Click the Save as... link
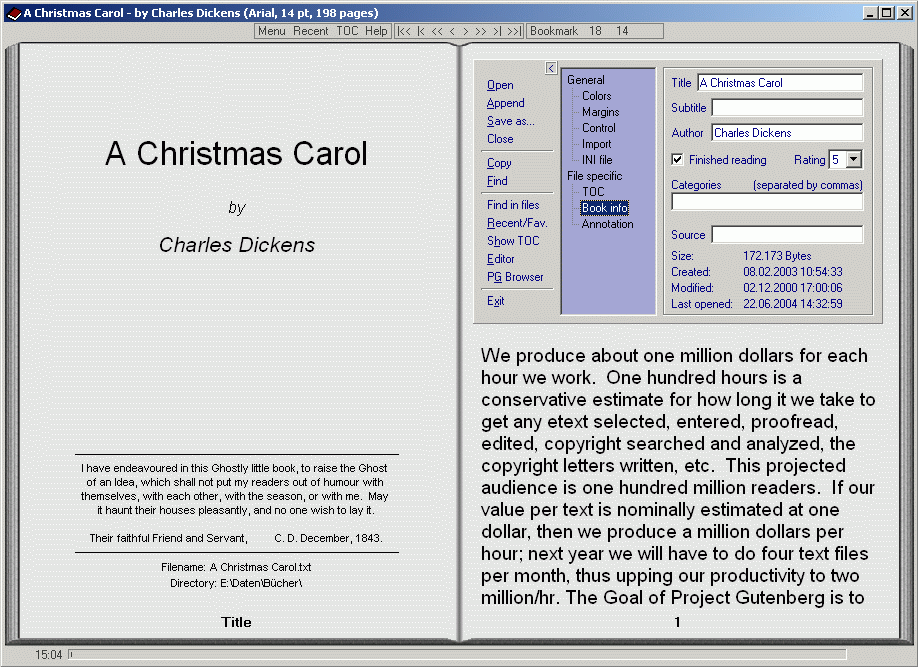918x667 pixels. tap(511, 121)
